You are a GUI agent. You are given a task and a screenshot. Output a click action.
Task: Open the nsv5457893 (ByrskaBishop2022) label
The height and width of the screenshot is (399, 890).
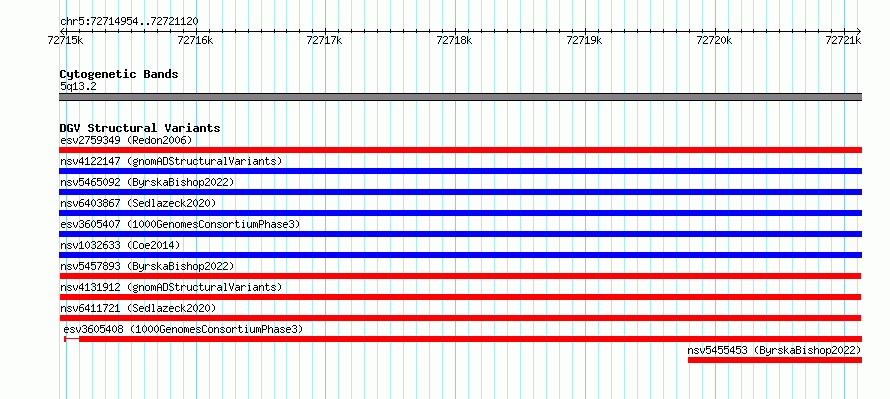tap(147, 266)
